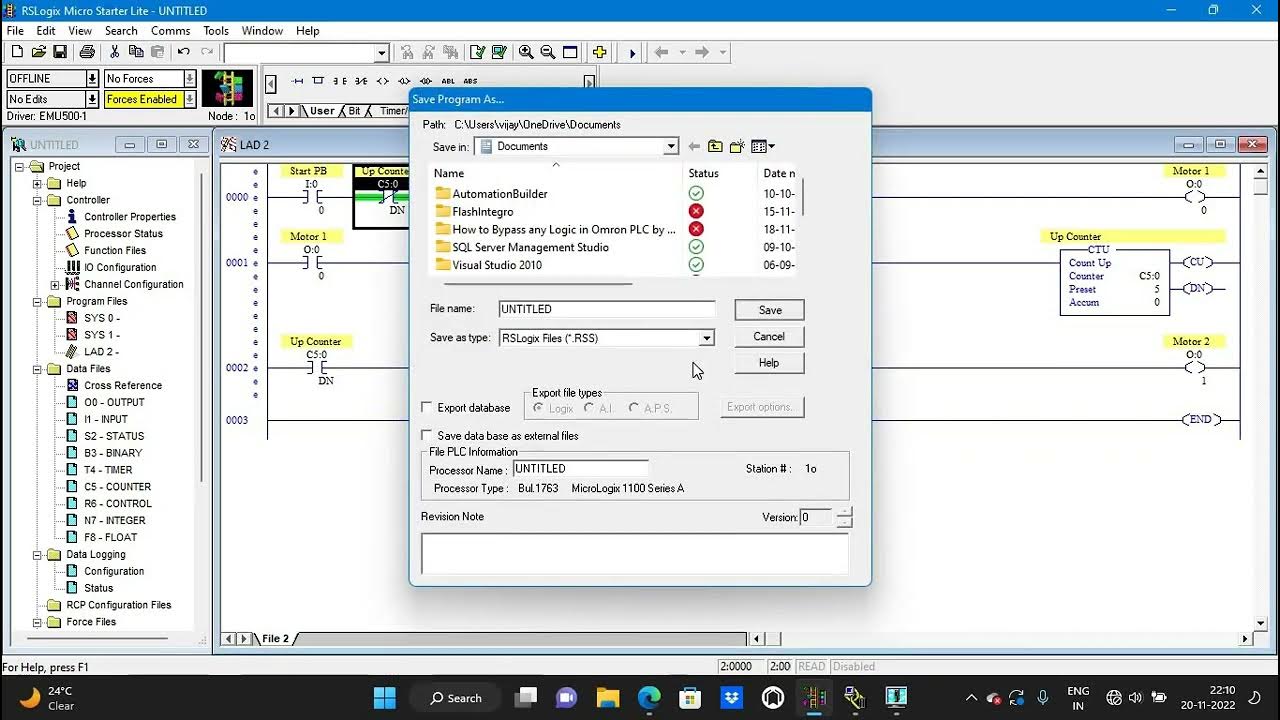Click the Undo toolbar icon
This screenshot has height=720, width=1280.
183,52
